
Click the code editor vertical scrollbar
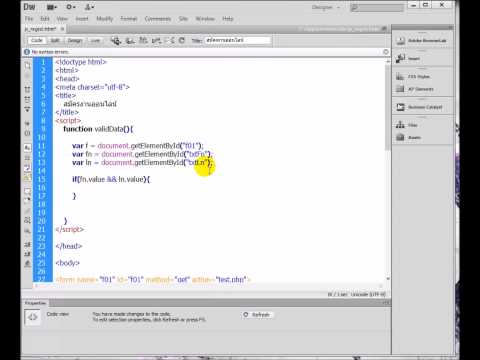tap(388, 169)
